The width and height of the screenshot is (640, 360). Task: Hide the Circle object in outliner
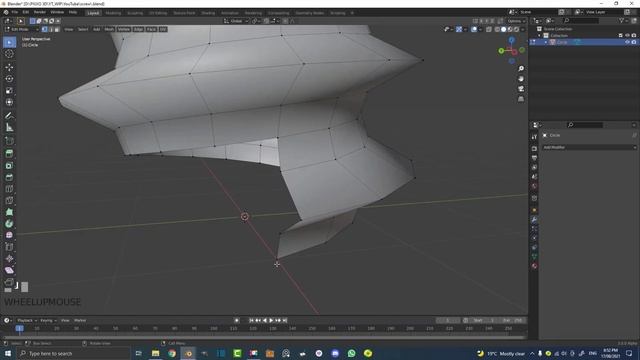627,42
